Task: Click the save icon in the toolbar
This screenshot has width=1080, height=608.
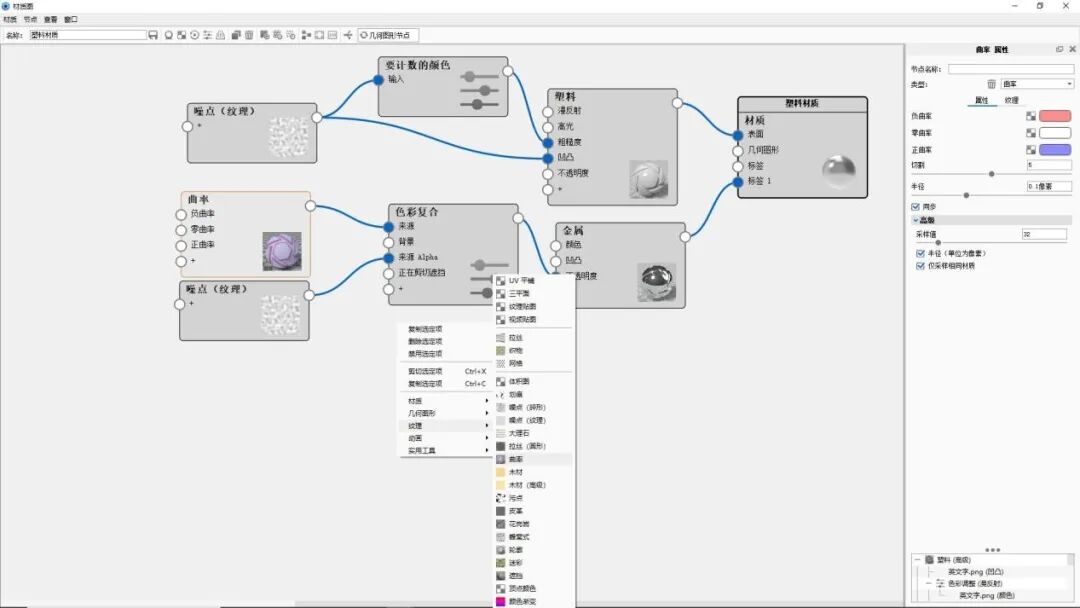Action: [x=151, y=34]
